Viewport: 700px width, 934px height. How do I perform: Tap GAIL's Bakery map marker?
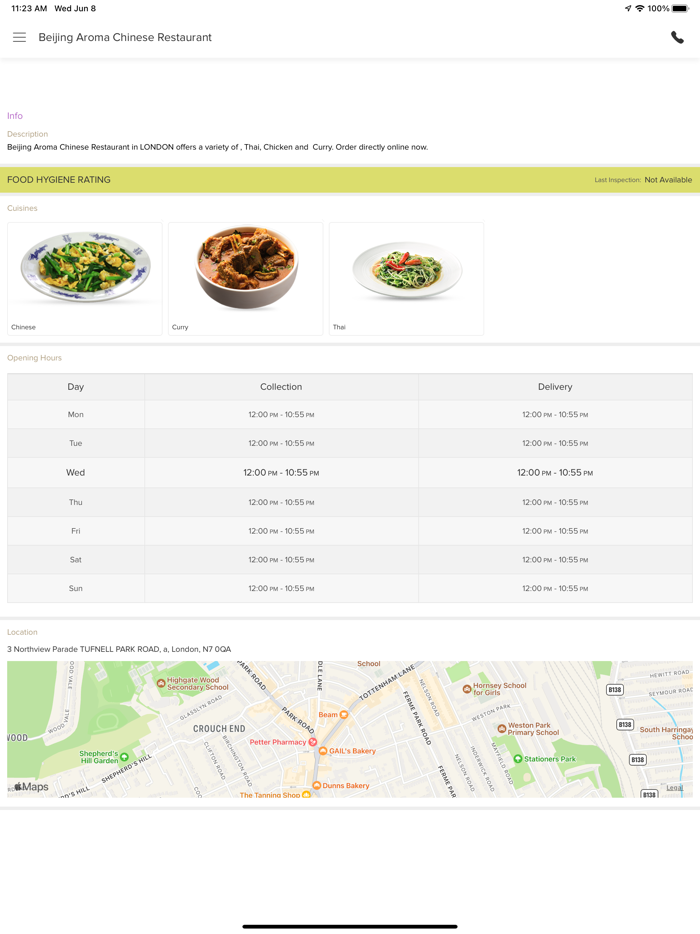click(323, 751)
